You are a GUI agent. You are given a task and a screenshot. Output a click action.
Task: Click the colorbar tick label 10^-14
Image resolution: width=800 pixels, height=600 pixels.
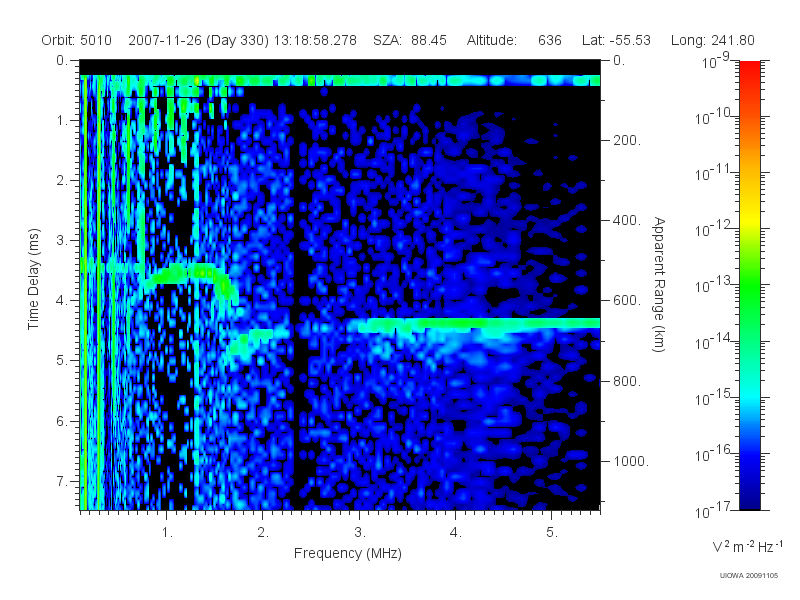coord(714,341)
